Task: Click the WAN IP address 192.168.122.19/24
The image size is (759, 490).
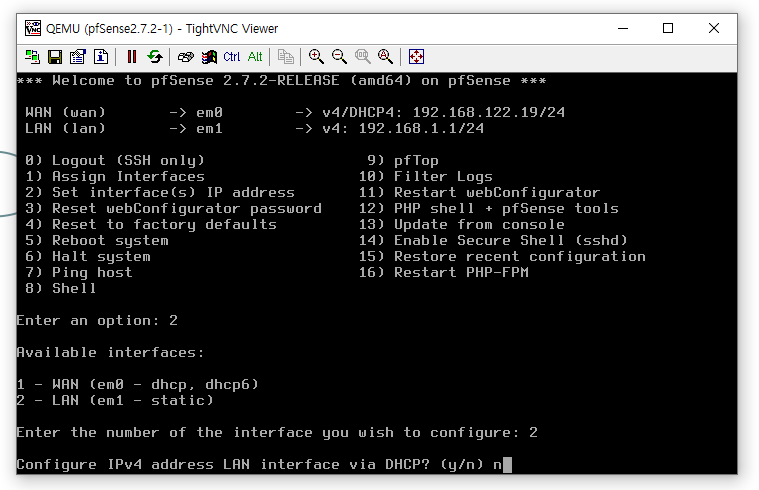Action: pos(488,112)
